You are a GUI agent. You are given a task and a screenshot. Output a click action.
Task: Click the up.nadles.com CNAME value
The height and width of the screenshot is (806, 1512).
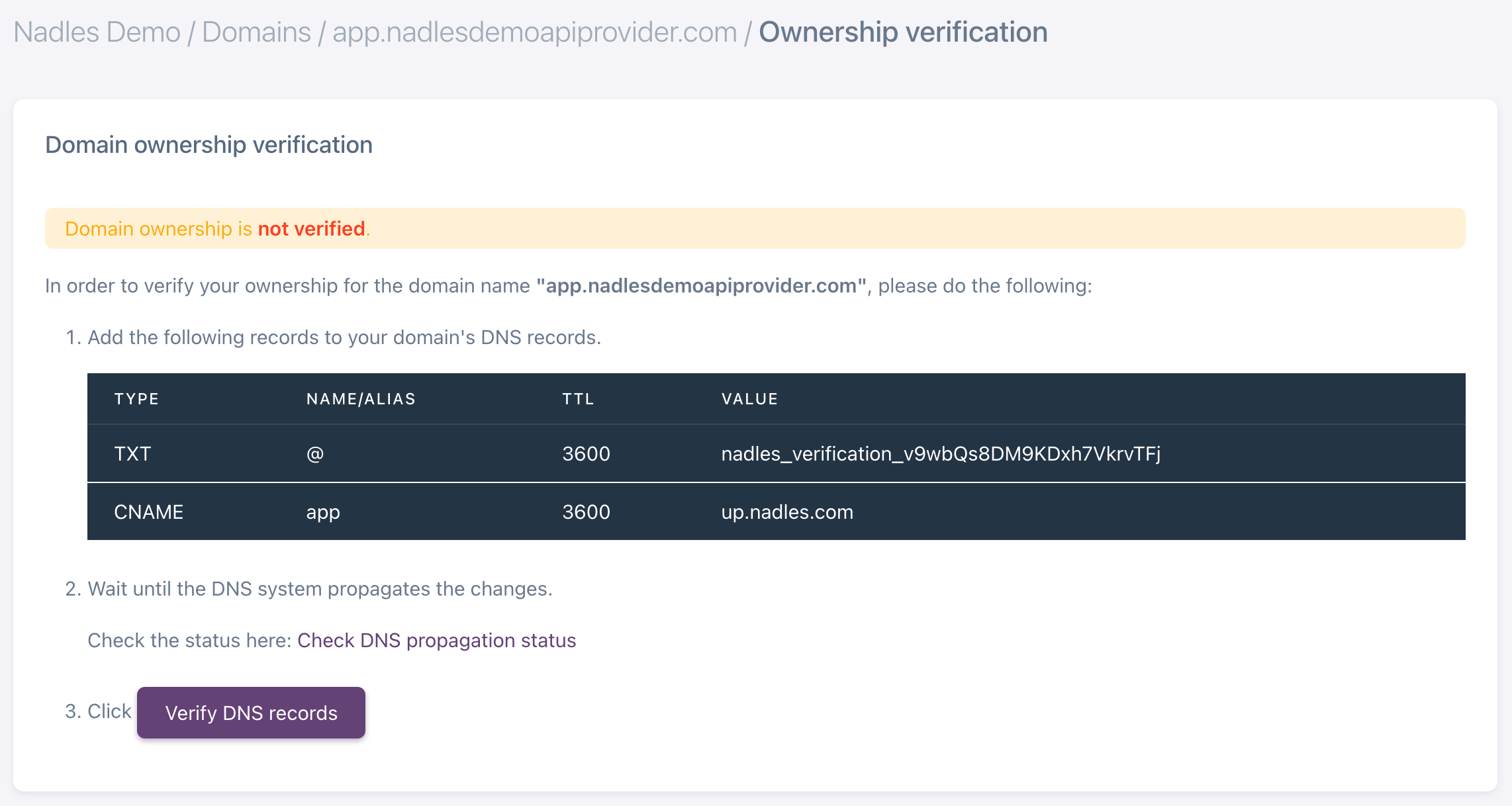[x=786, y=512]
